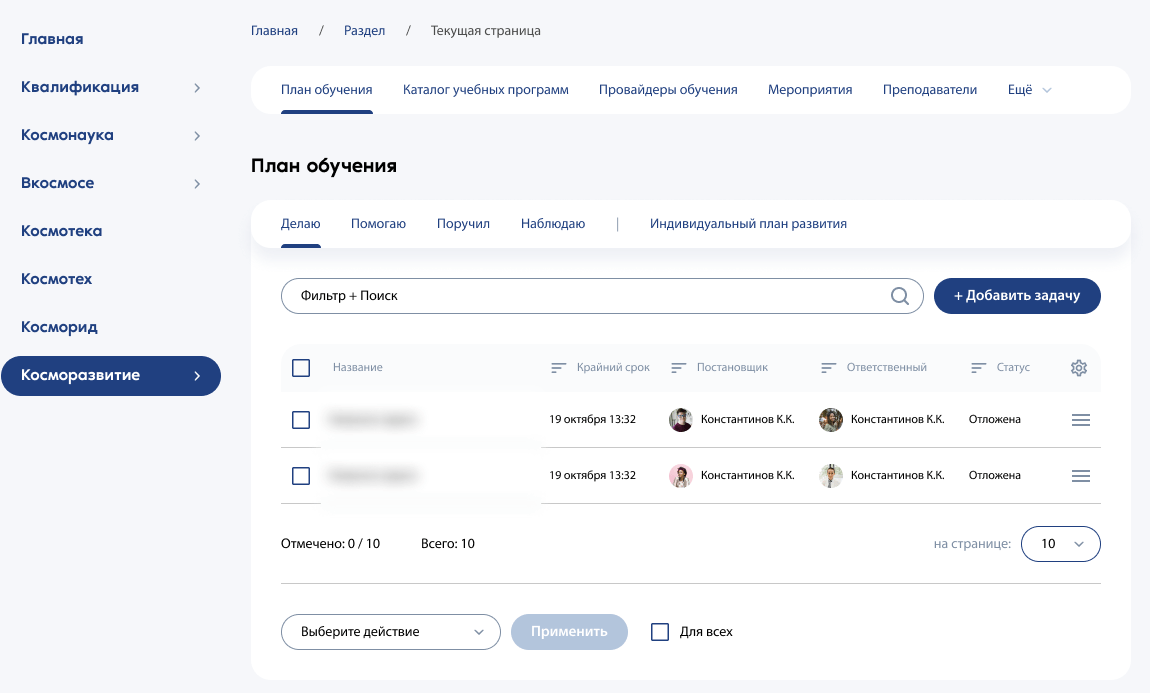Open Квалификация sidebar item

point(80,88)
